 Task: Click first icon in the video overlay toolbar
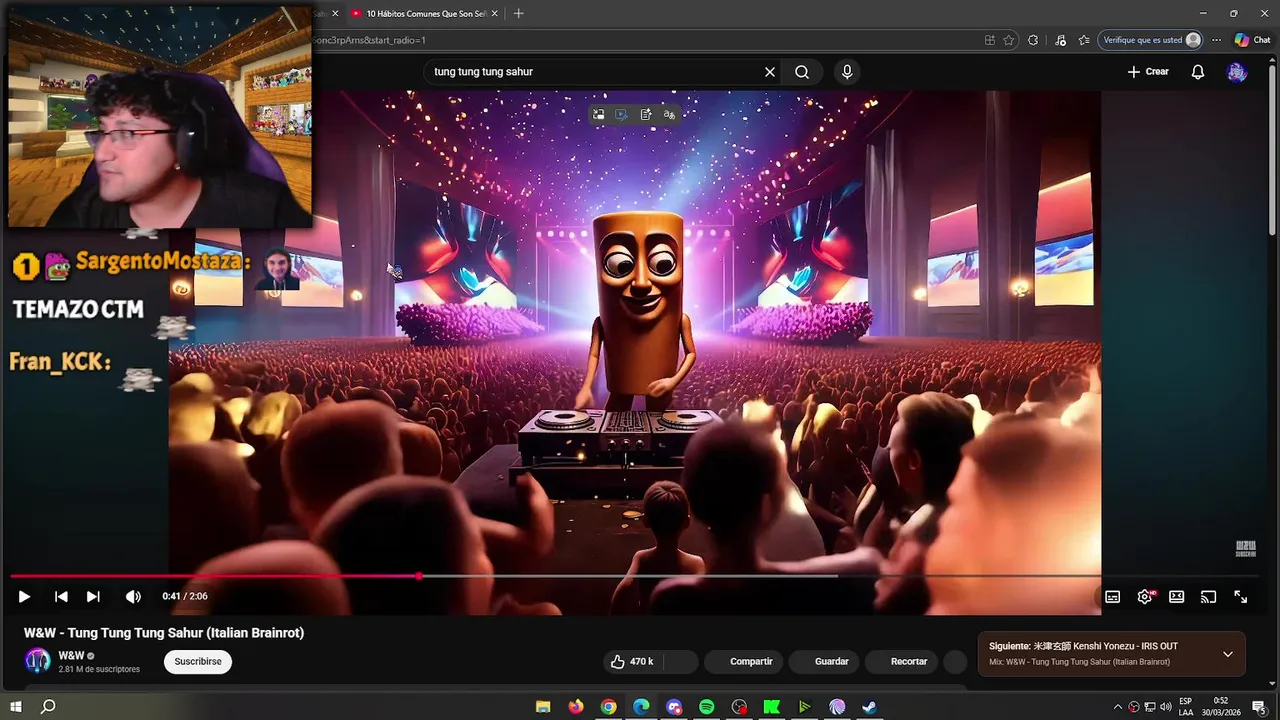tap(598, 114)
